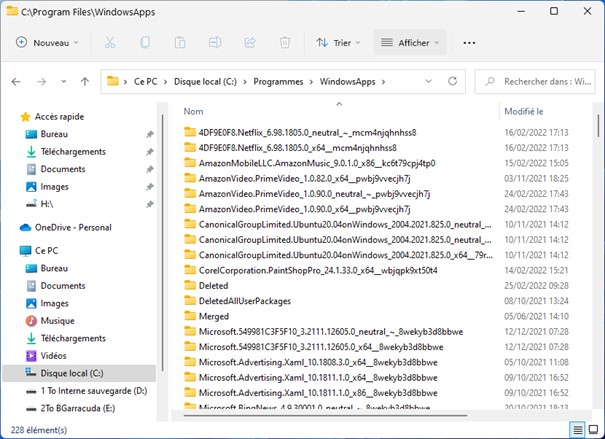Click the Copy icon in toolbar
Image resolution: width=605 pixels, height=439 pixels.
click(145, 42)
